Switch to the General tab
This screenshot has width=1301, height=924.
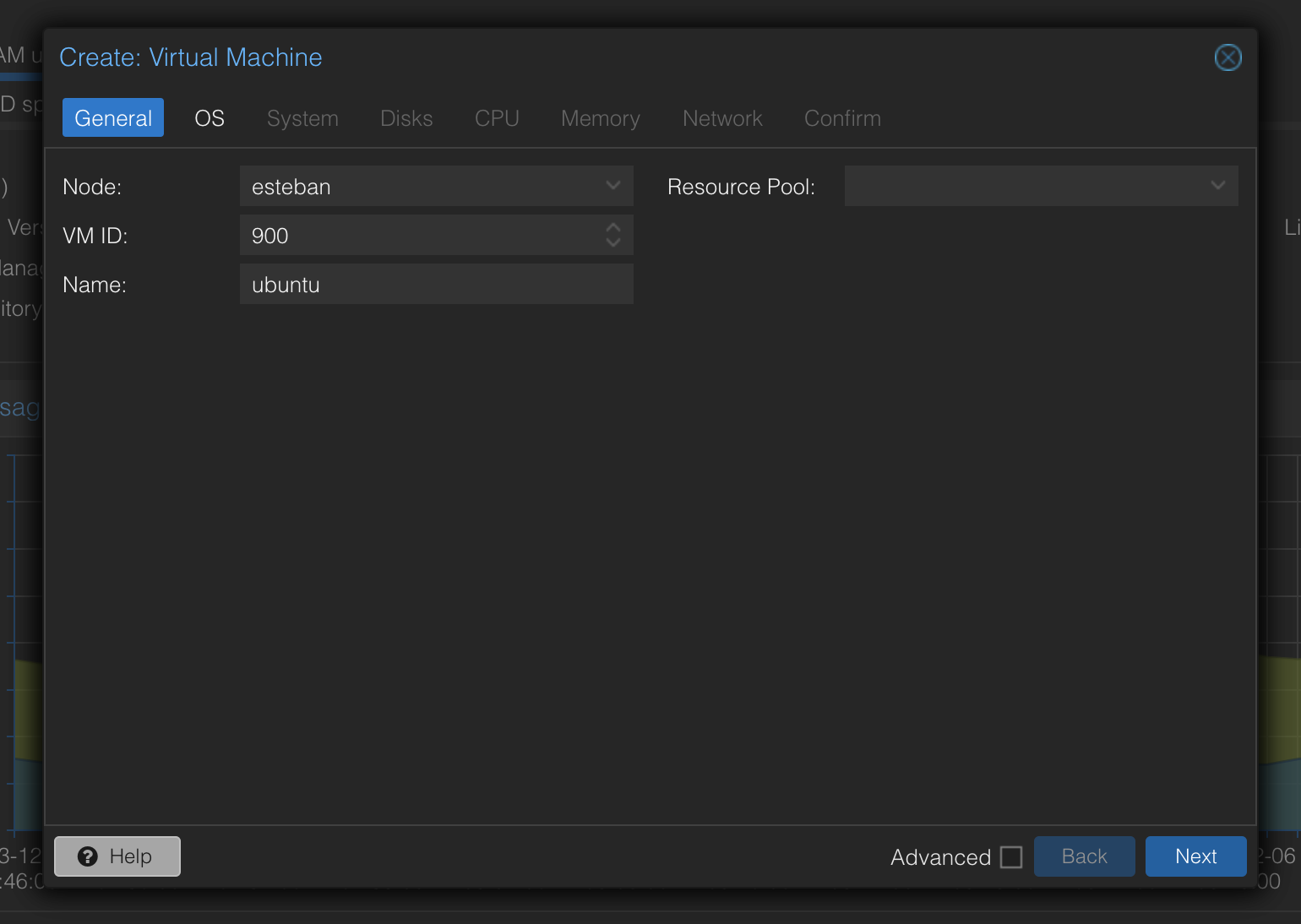point(113,118)
